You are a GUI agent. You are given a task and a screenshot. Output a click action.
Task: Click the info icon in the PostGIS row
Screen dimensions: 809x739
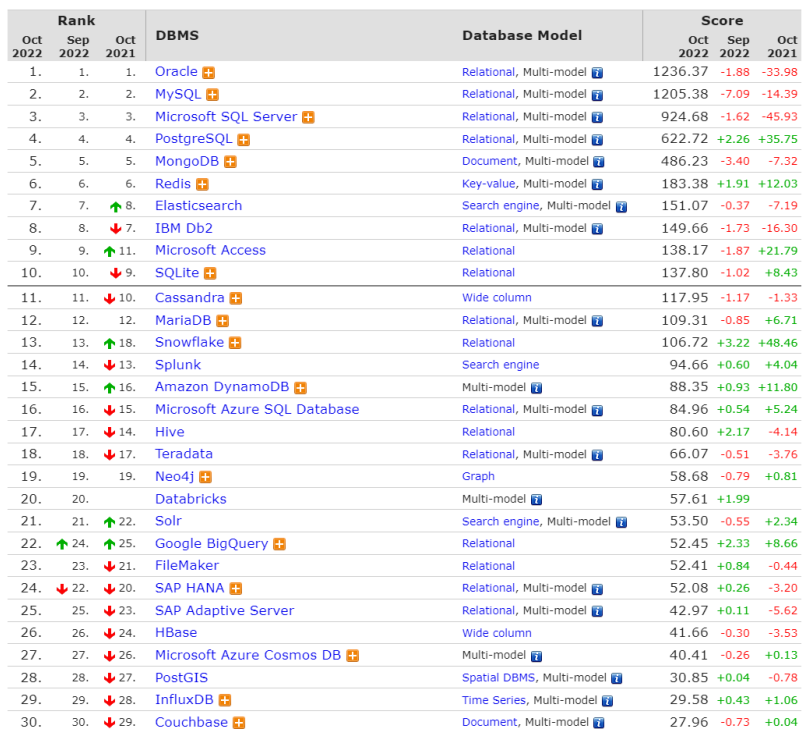617,679
